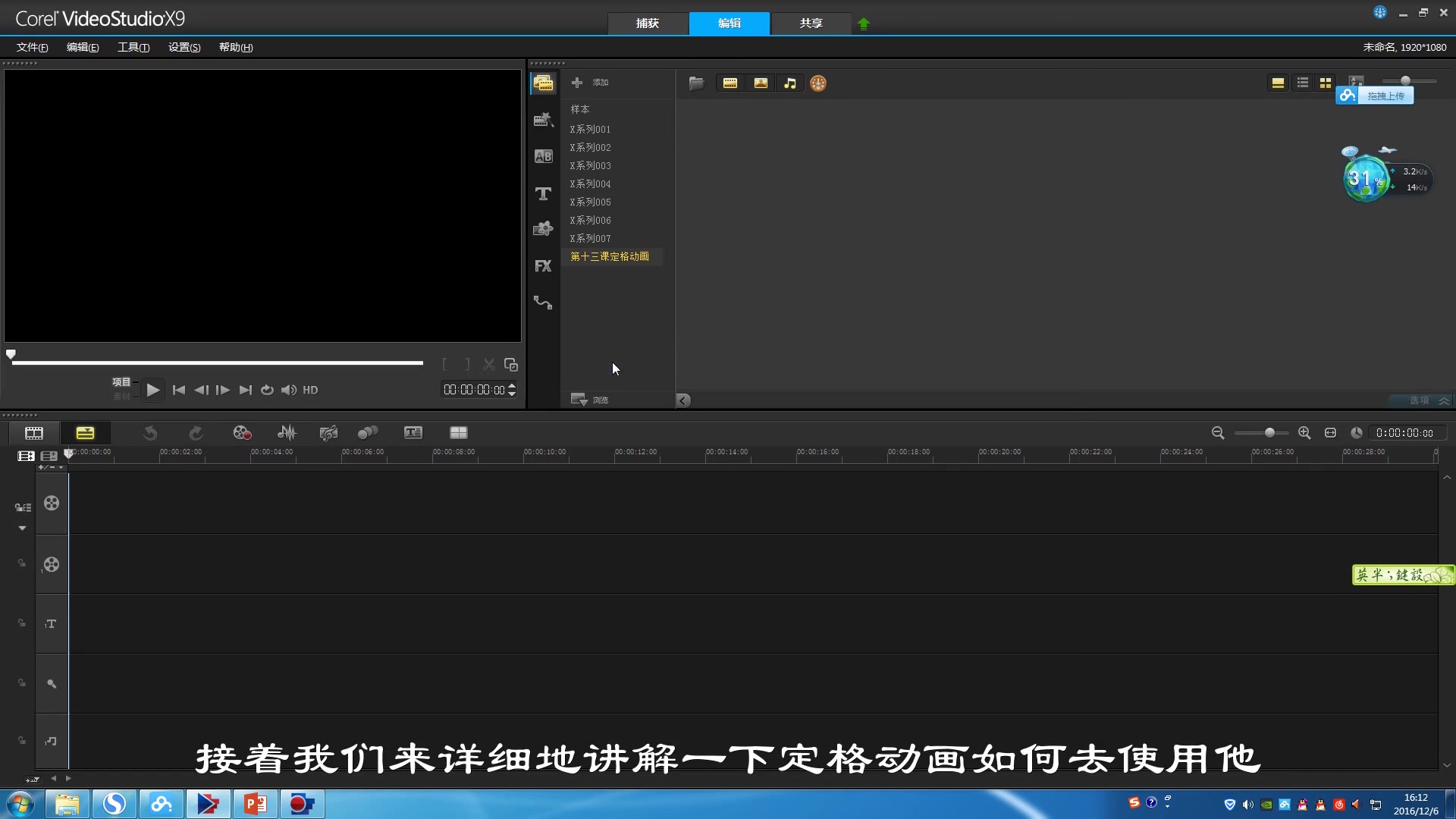Open the FX filter library
Screen dimensions: 1456x819
tap(543, 266)
